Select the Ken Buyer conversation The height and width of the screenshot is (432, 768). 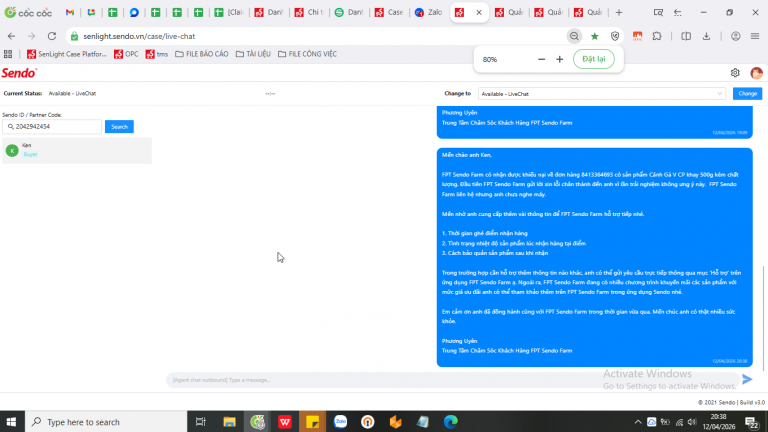point(77,150)
